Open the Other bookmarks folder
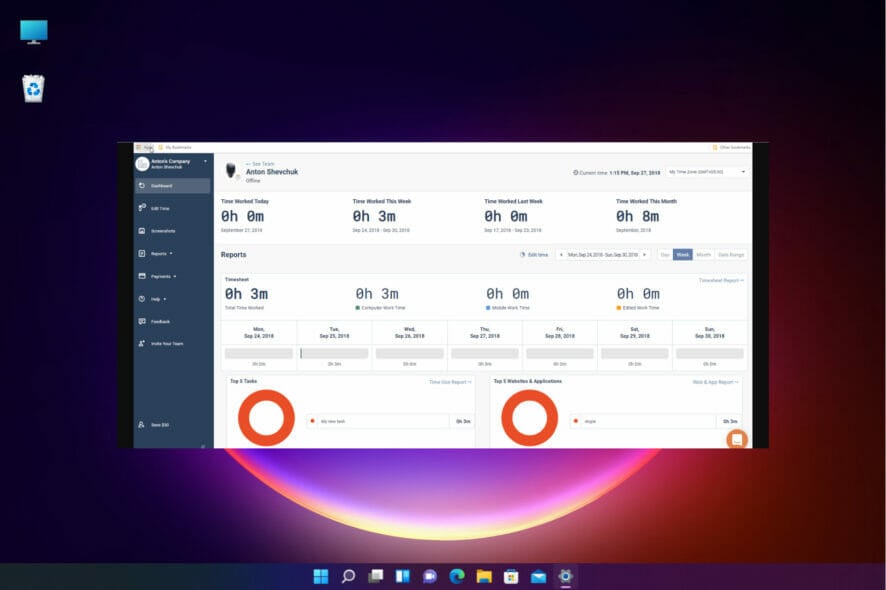 [732, 148]
